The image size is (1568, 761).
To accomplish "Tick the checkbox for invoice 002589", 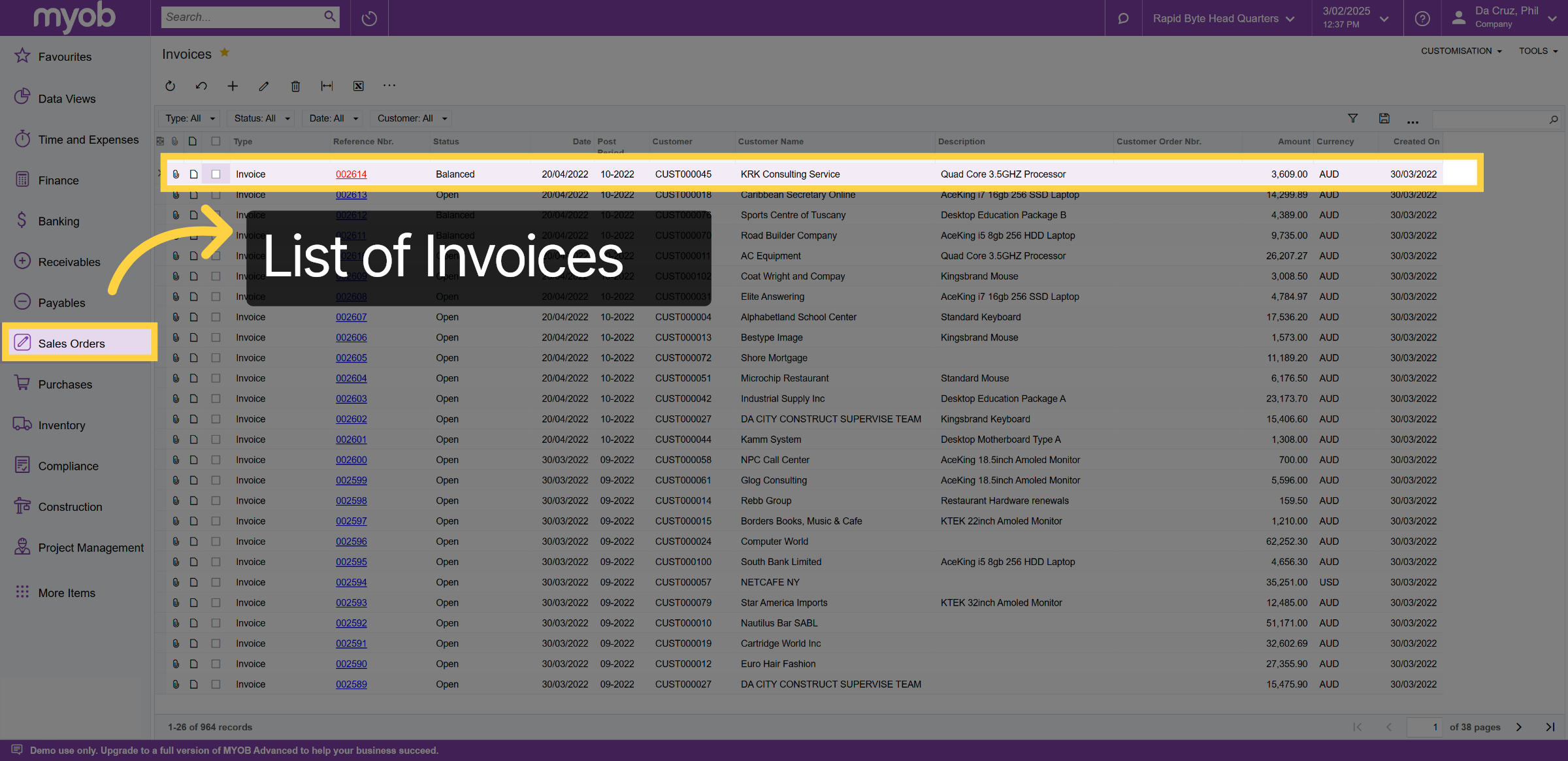I will click(216, 685).
